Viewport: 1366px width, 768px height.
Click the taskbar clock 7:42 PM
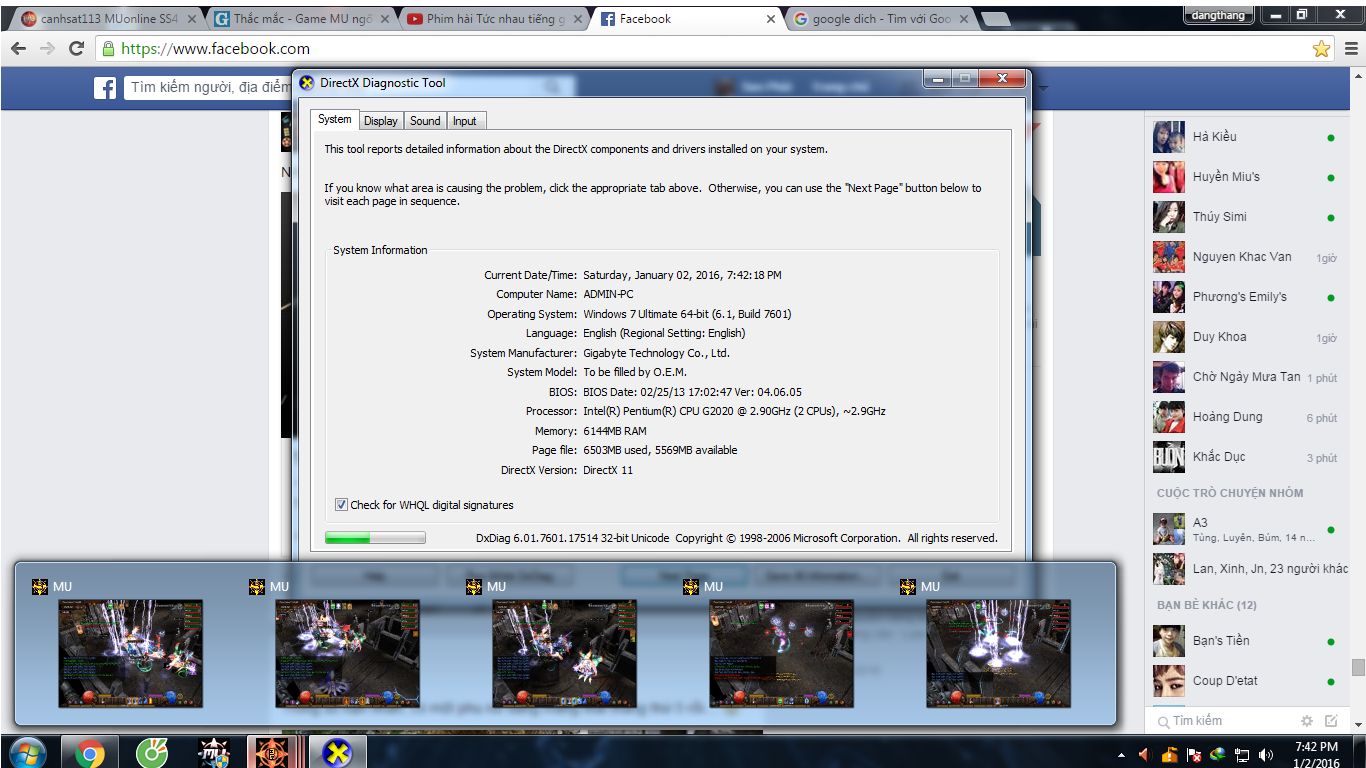coord(1316,747)
